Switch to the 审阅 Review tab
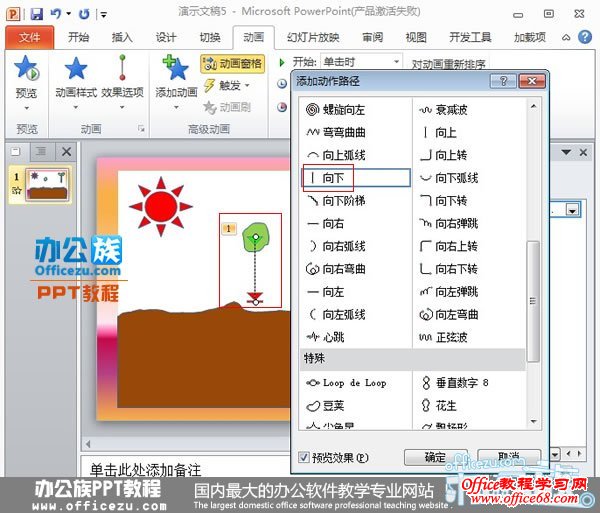600x513 pixels. (372, 37)
